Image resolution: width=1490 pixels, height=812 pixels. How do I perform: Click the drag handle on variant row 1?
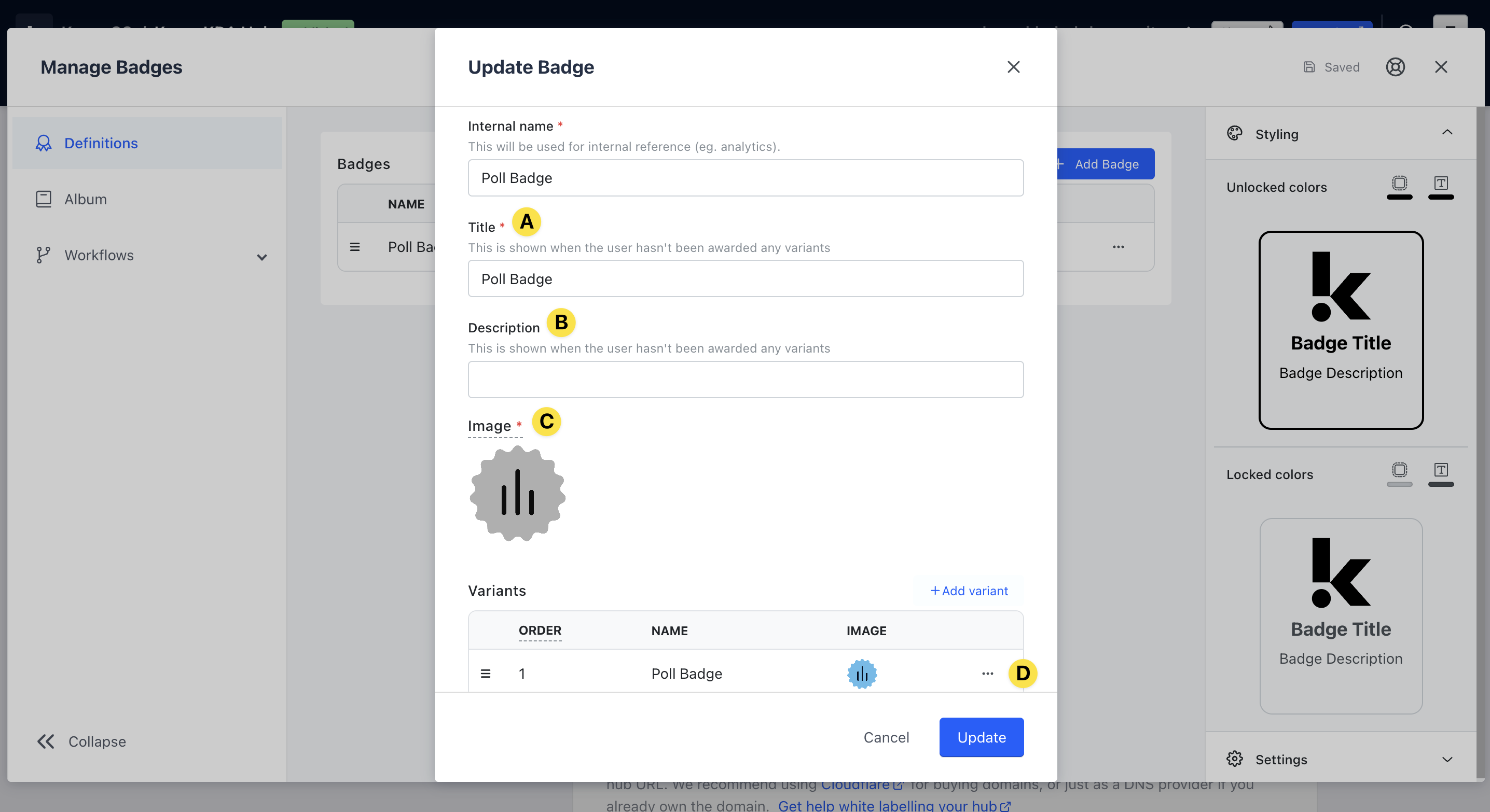click(x=485, y=673)
